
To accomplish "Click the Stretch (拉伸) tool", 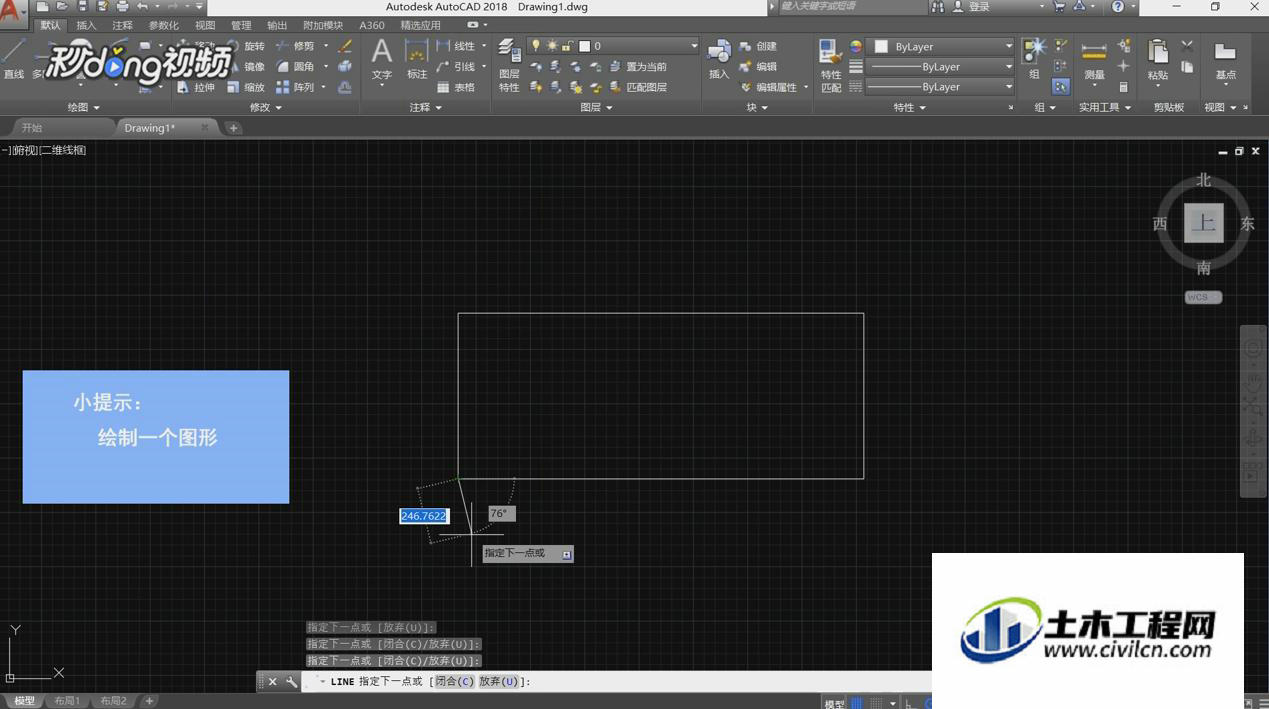I will pos(196,88).
